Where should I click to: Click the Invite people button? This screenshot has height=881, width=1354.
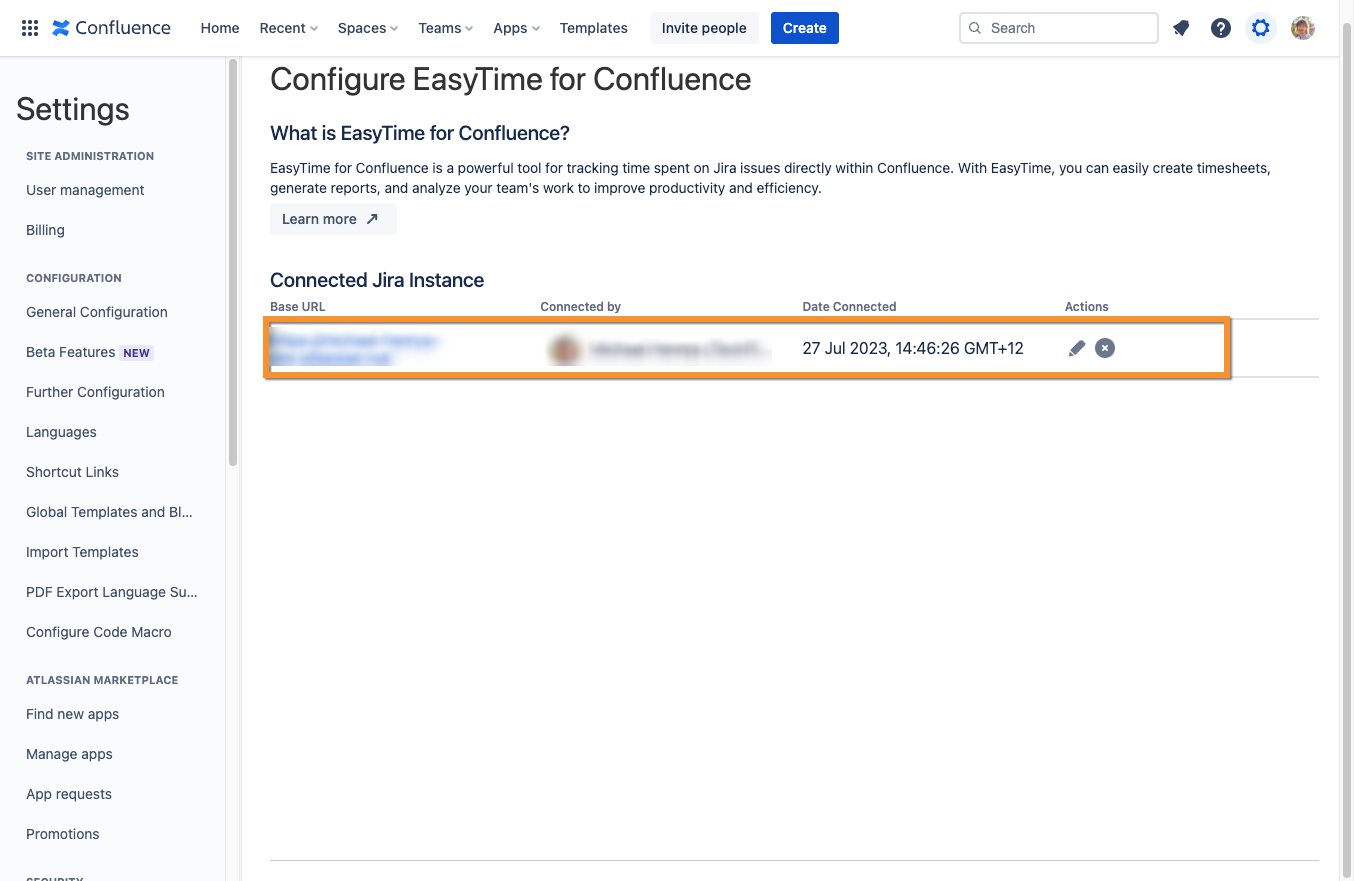[704, 28]
